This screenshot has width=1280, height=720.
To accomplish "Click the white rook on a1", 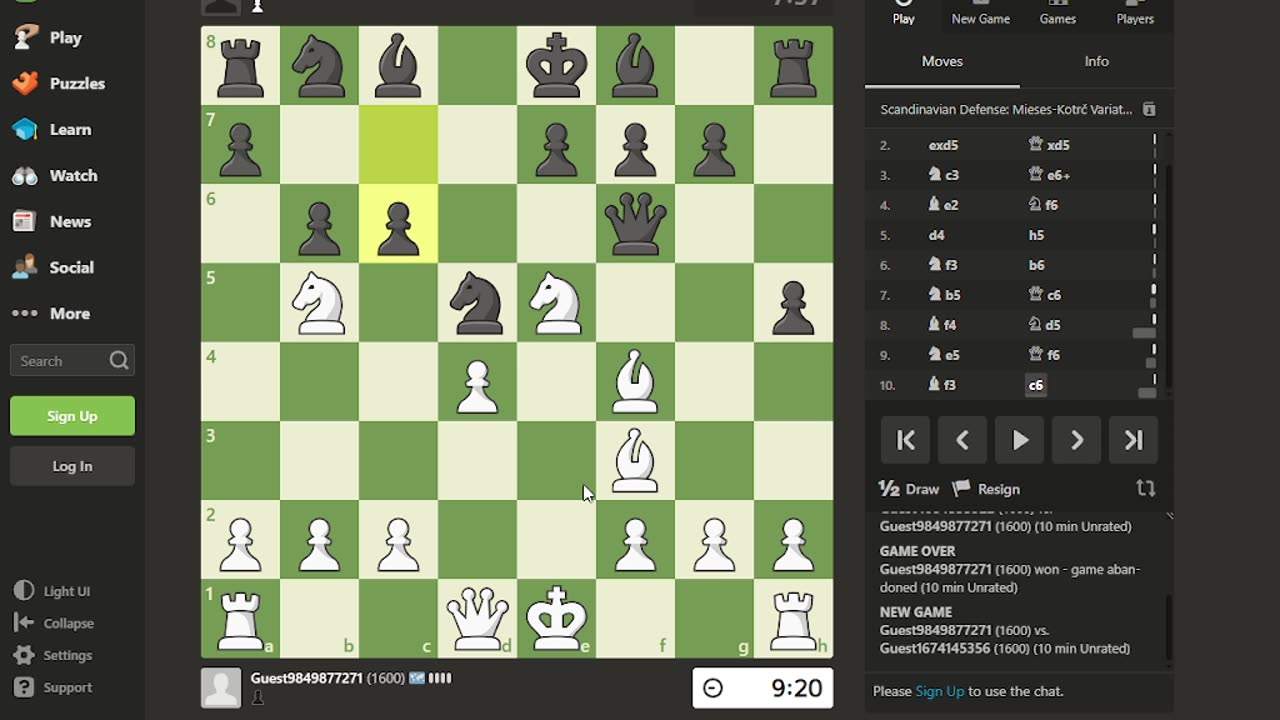I will coord(240,619).
